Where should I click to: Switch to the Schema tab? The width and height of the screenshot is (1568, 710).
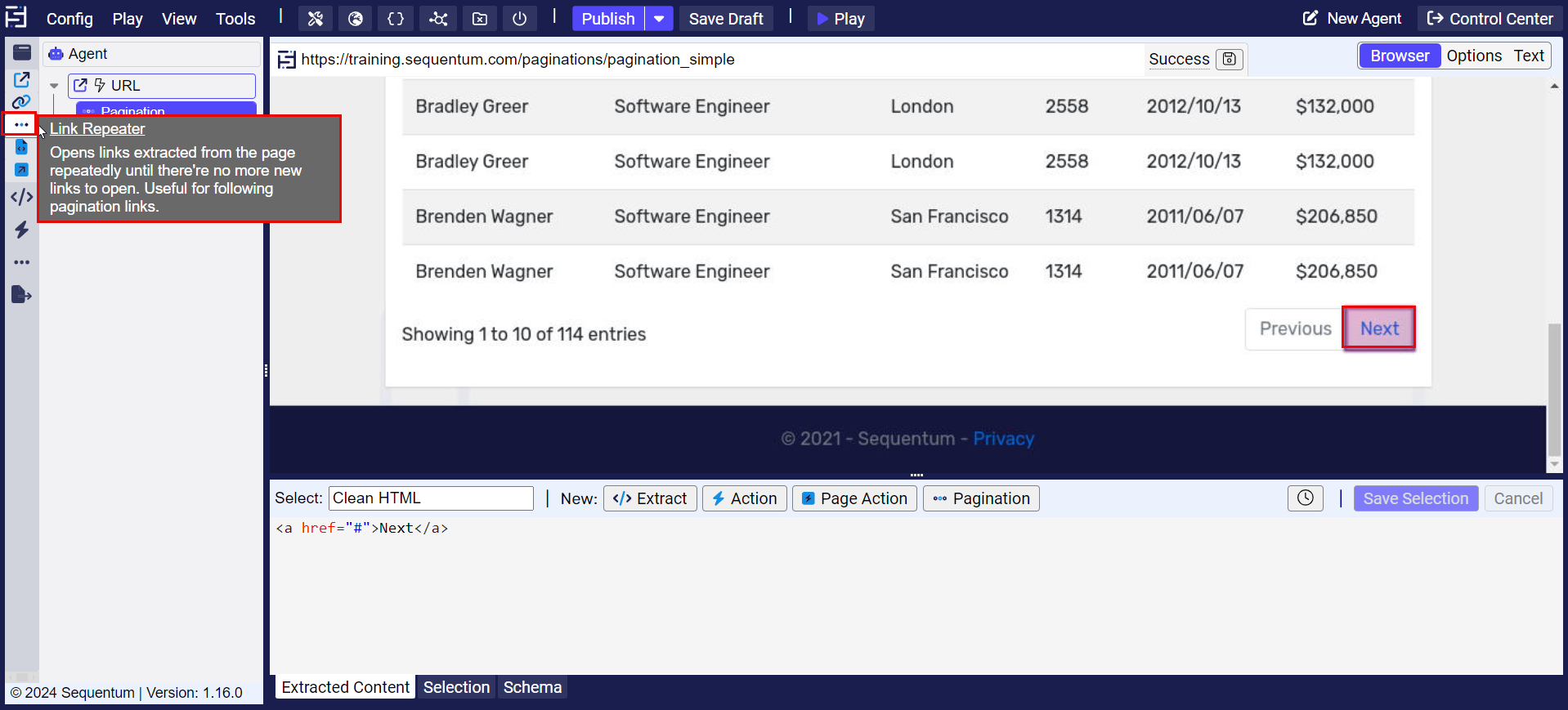point(532,687)
